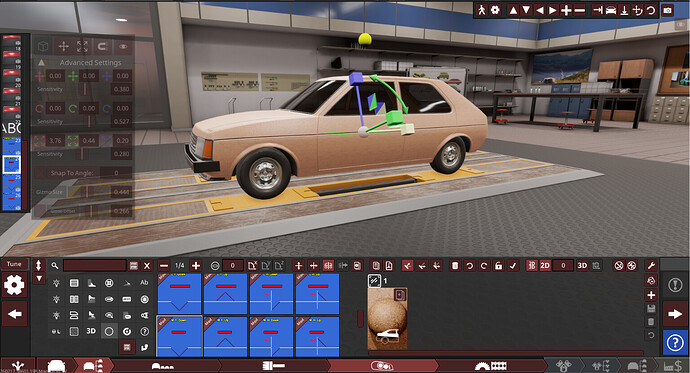This screenshot has width=690, height=373.
Task: Take a screenshot with the camera icon
Action: 668,10
